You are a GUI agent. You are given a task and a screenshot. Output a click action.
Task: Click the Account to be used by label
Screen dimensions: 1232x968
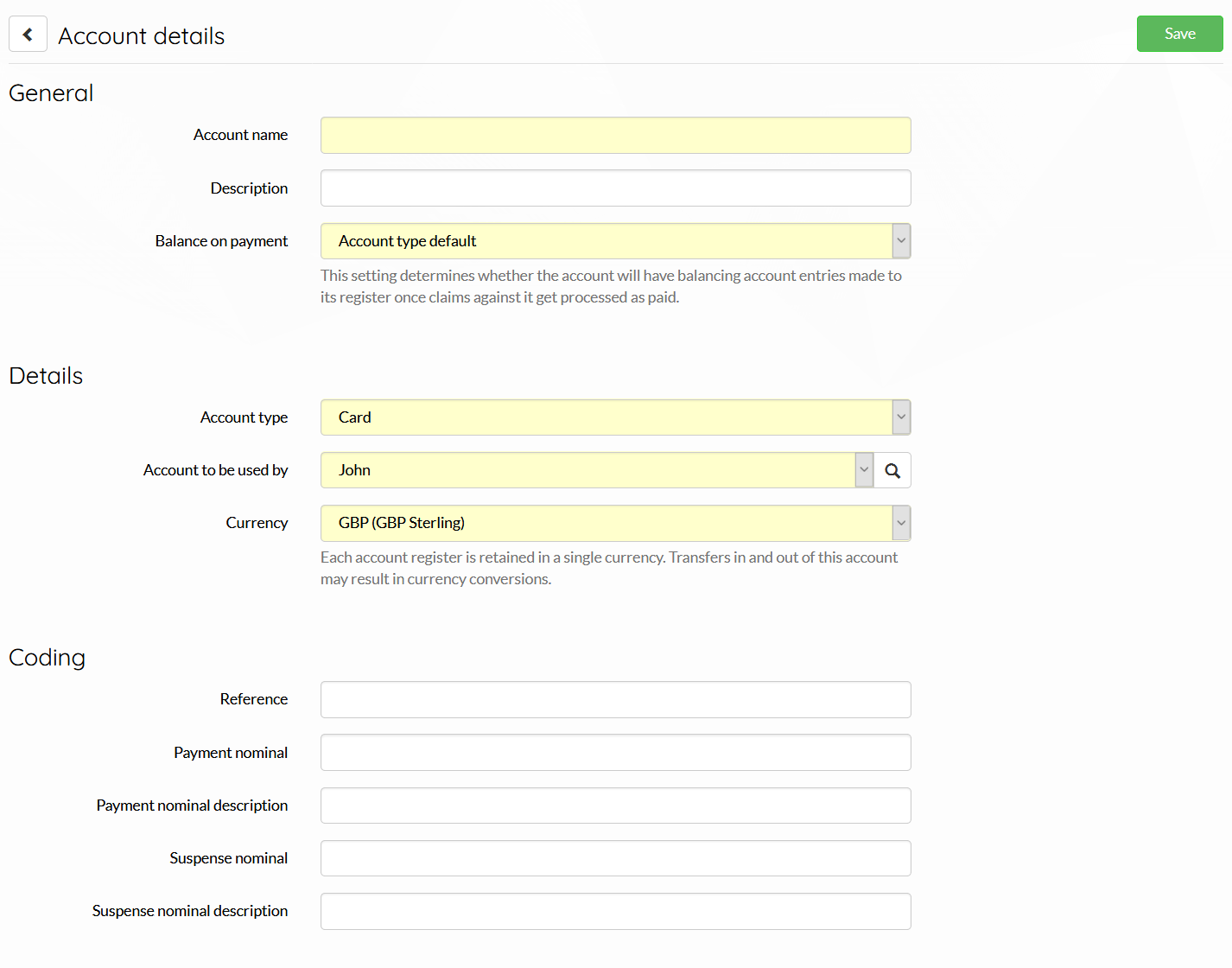click(x=215, y=470)
